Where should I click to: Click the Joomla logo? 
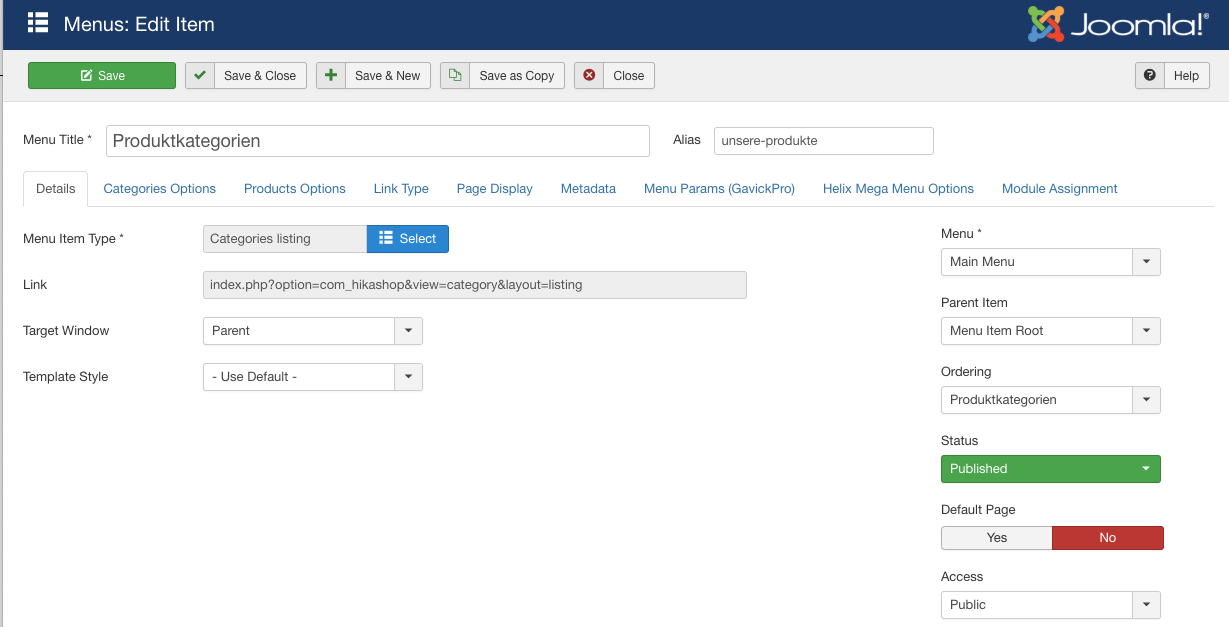(x=1117, y=25)
